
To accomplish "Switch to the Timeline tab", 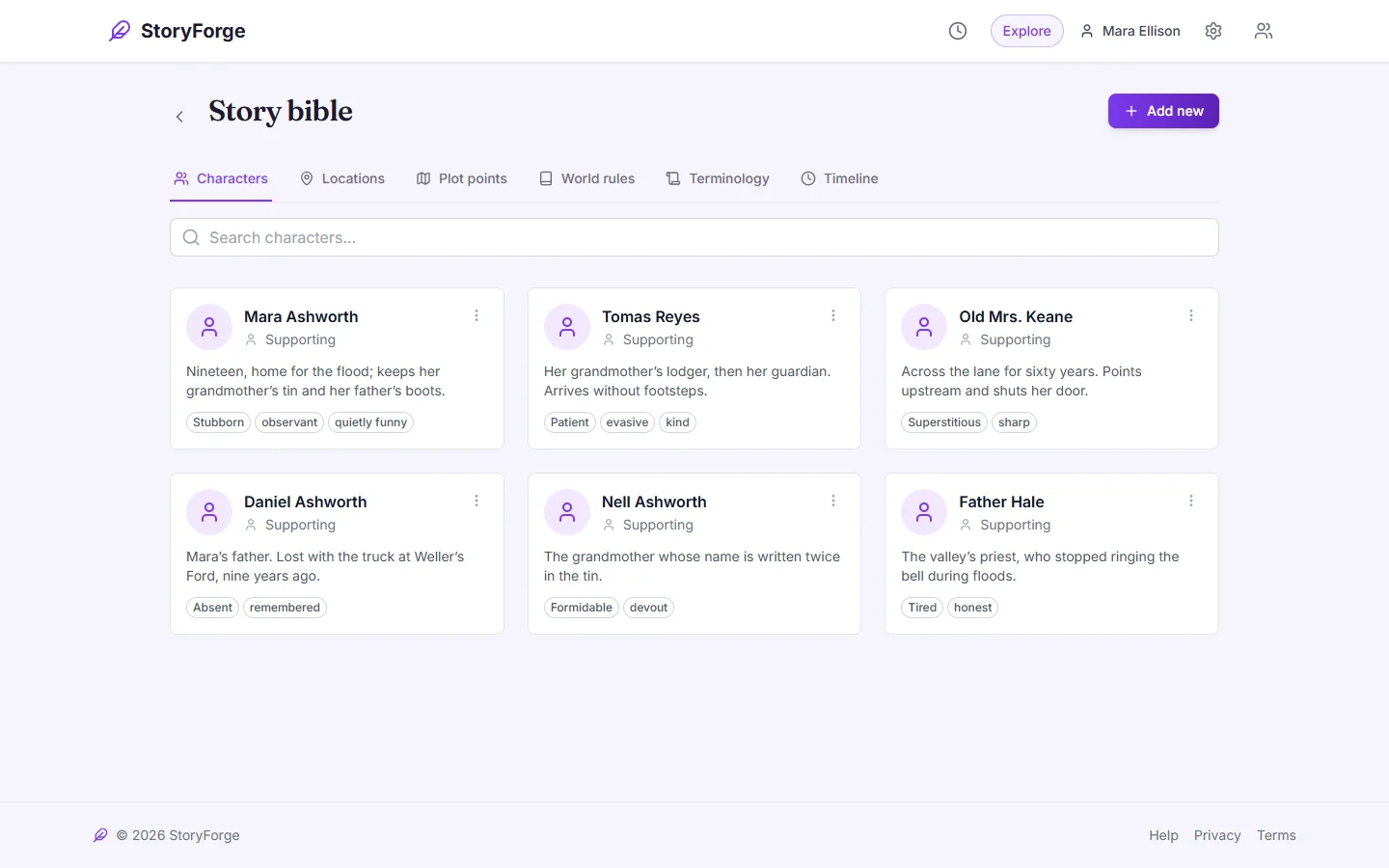I will coord(839,178).
